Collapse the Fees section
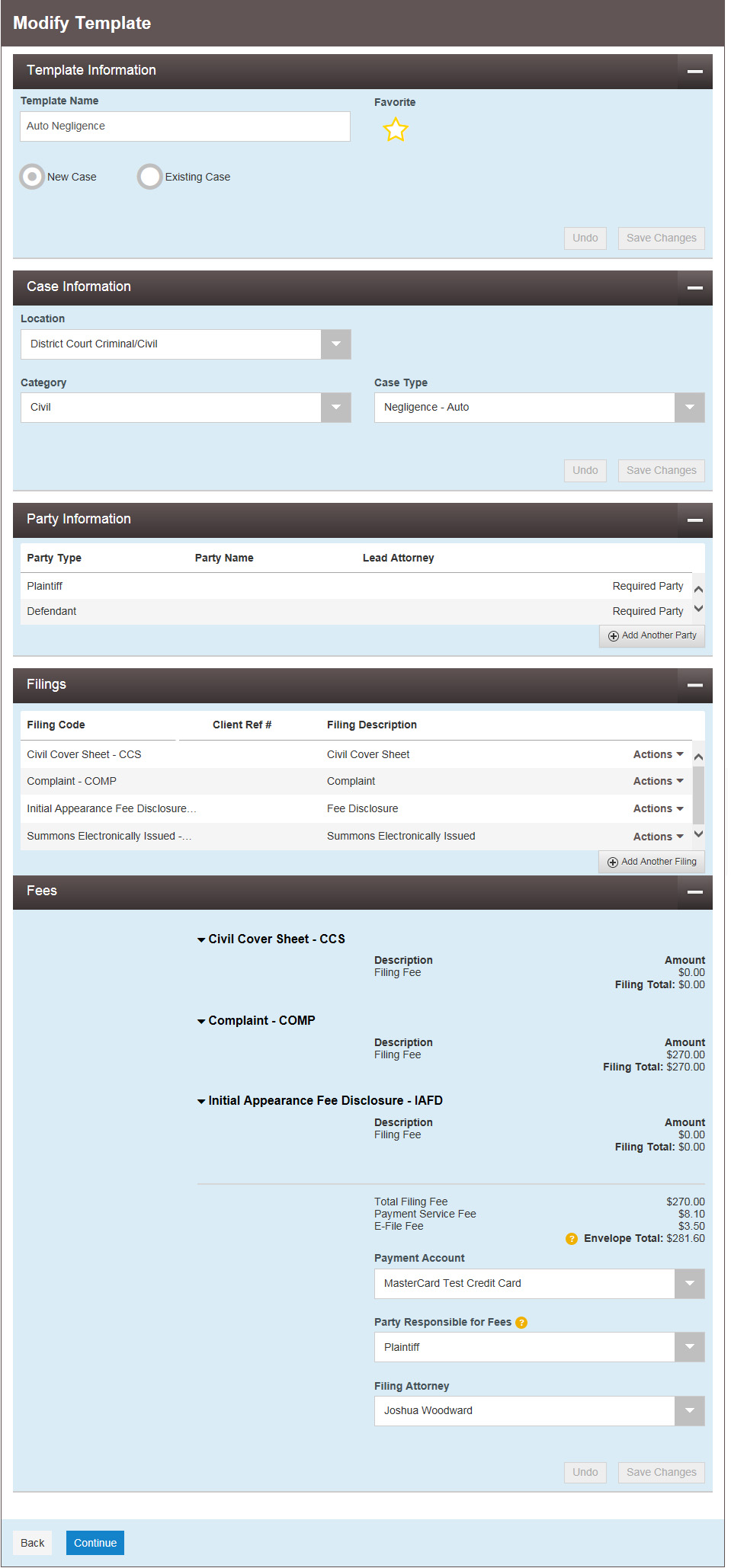Screen dimensions: 731x1568 coord(694,892)
